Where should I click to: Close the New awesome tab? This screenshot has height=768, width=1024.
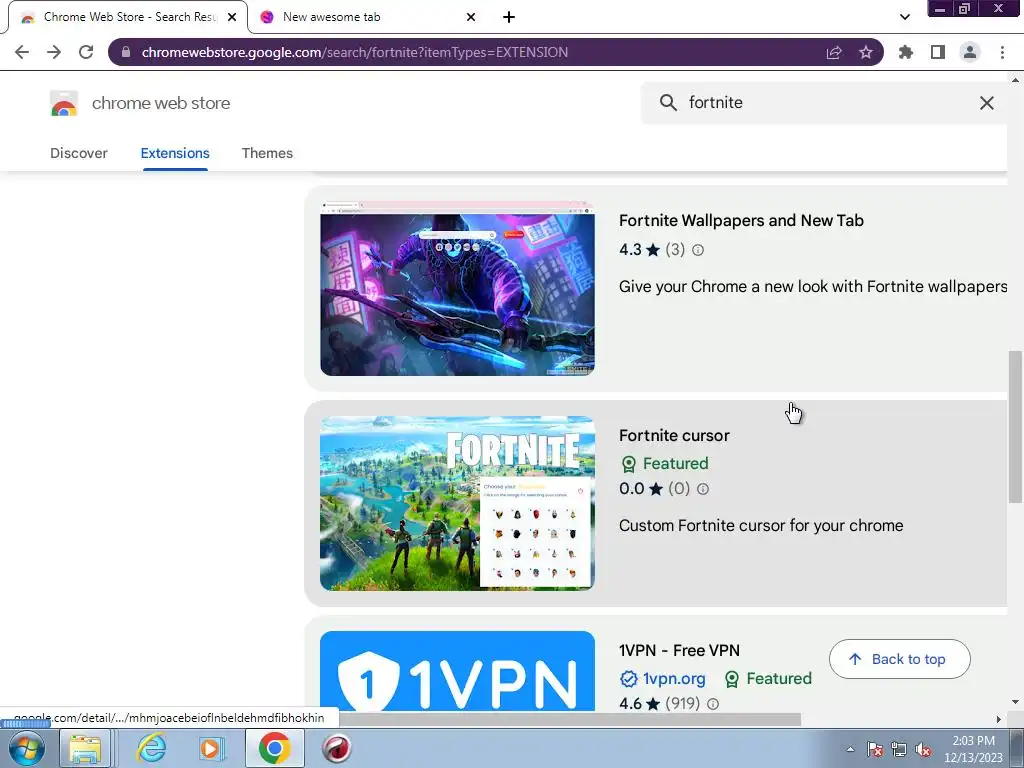pyautogui.click(x=471, y=17)
